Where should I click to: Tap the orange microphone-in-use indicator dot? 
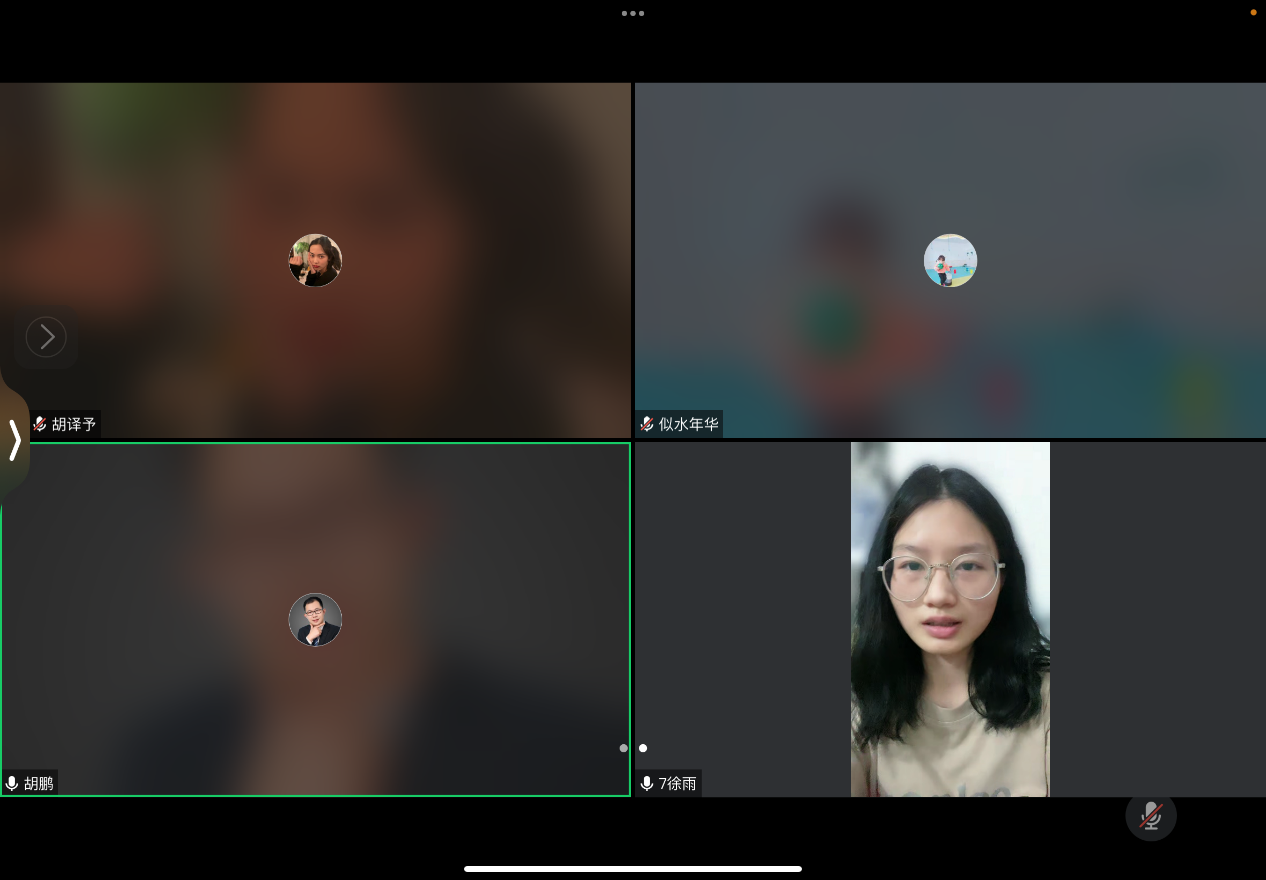point(1253,13)
